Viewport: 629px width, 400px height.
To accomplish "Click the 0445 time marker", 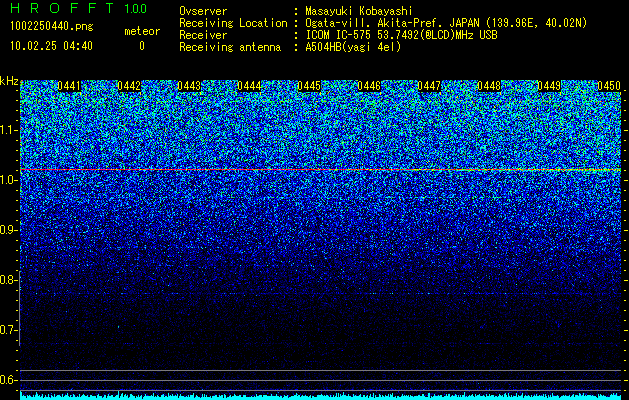I will [309, 86].
